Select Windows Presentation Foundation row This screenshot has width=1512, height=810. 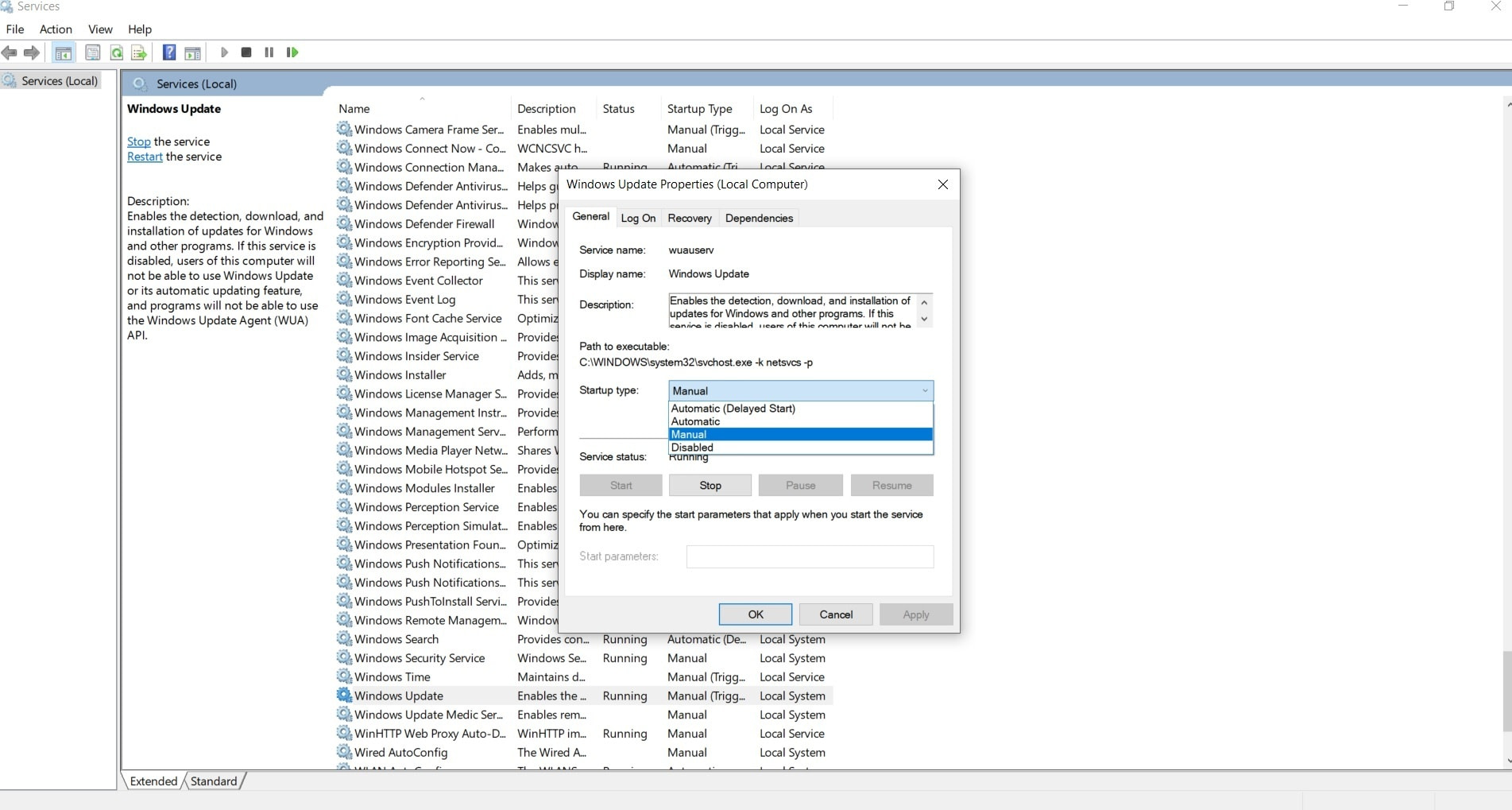click(447, 545)
